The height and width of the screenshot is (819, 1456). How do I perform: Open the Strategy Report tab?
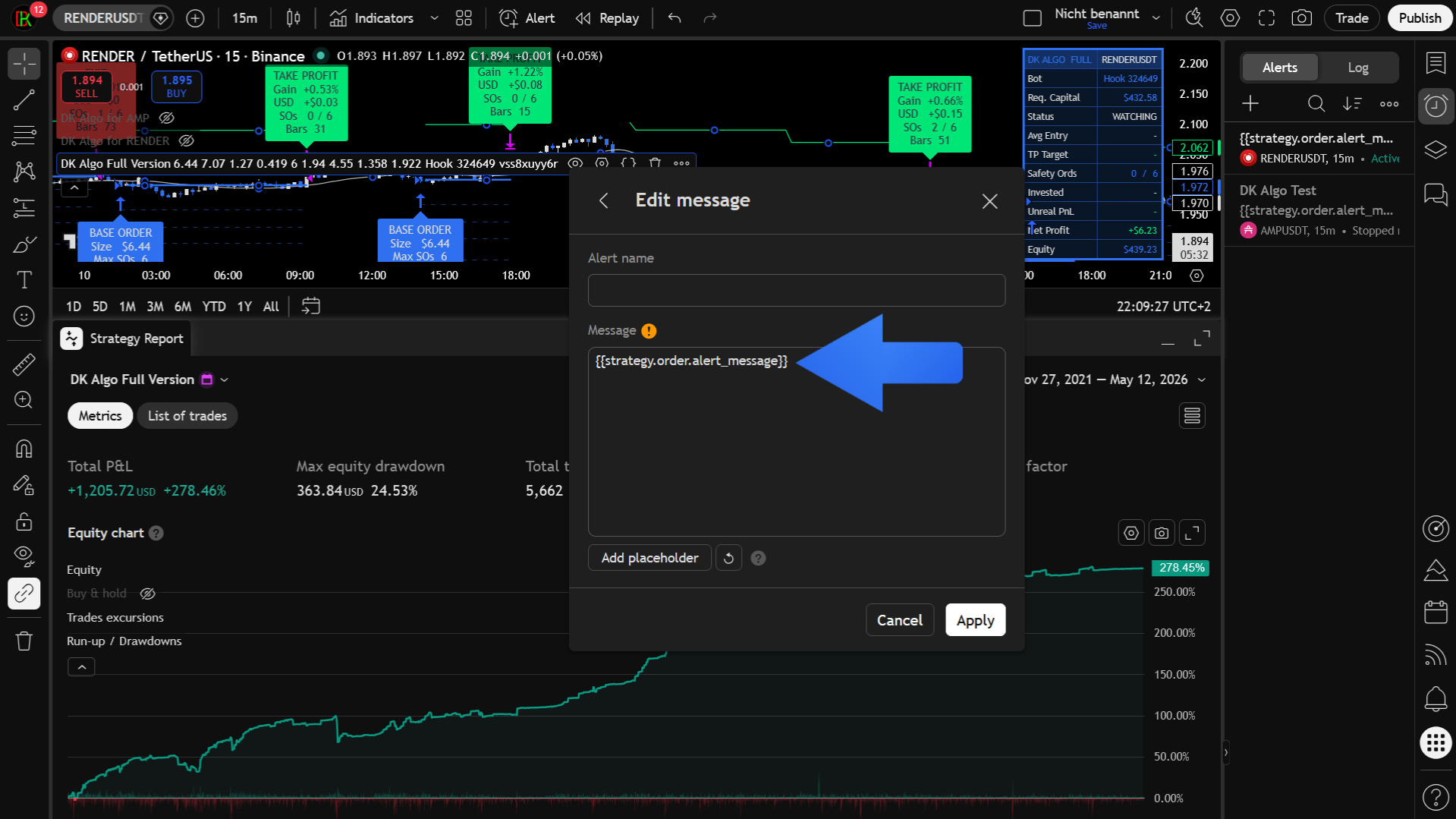(123, 339)
